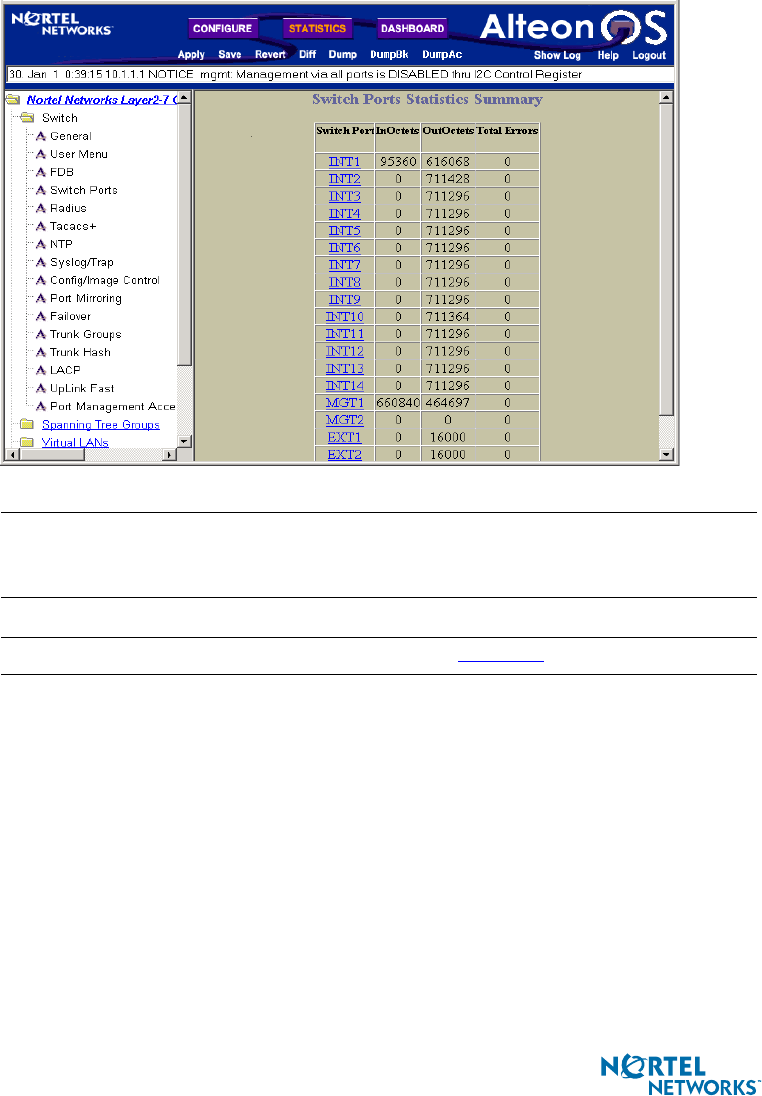Open the MGT2 port link

point(345,420)
